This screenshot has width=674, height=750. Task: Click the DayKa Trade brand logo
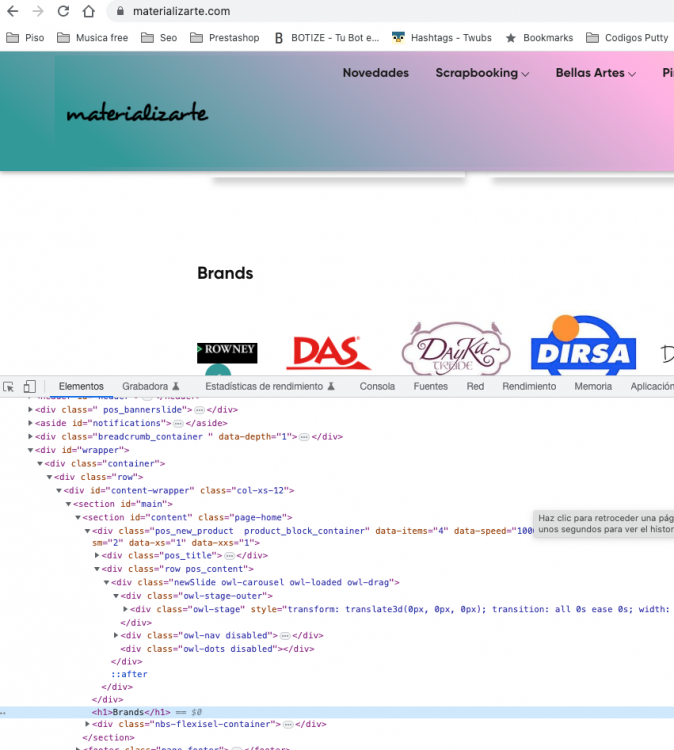[x=456, y=348]
